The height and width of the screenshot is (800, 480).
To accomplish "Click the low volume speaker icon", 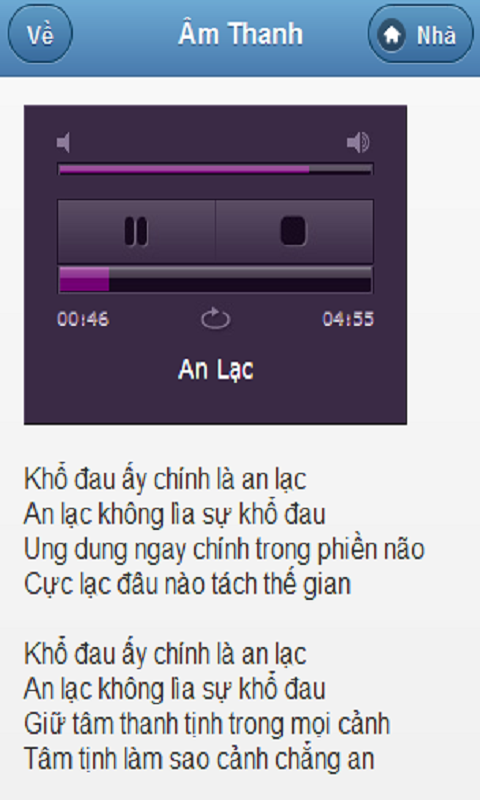I will click(x=64, y=142).
